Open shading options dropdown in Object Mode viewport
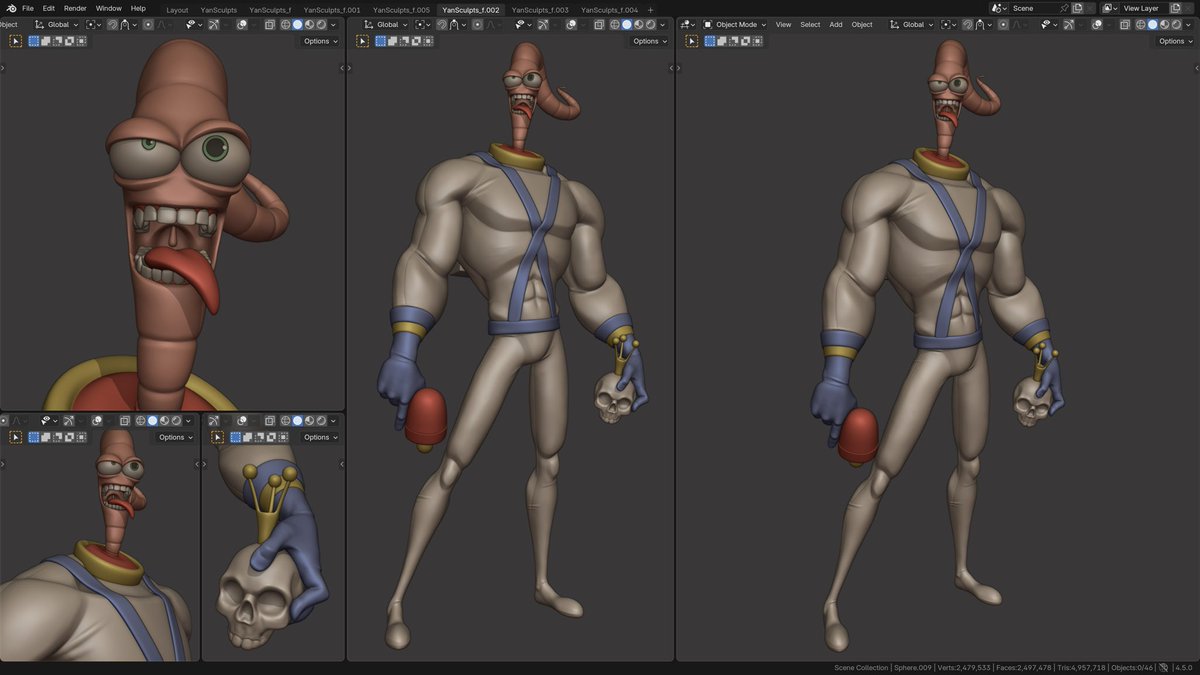This screenshot has height=675, width=1200. coord(1188,24)
